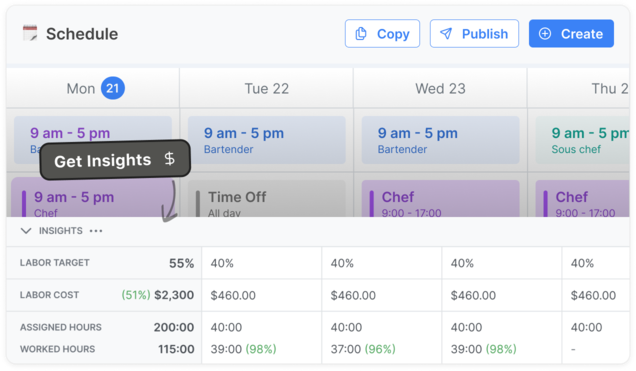Click the 200:00 assigned hours total

click(x=174, y=327)
